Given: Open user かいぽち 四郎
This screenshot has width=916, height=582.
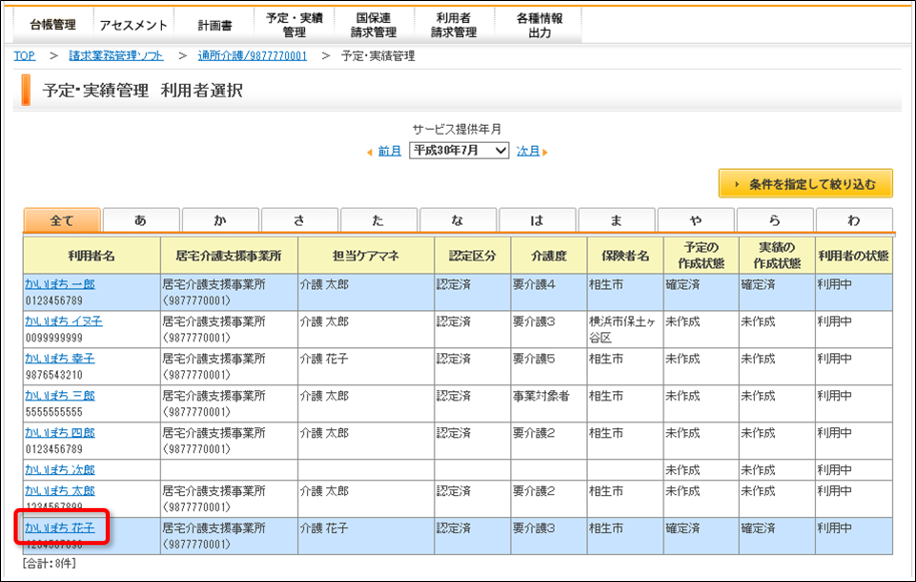Looking at the screenshot, I should [x=60, y=433].
